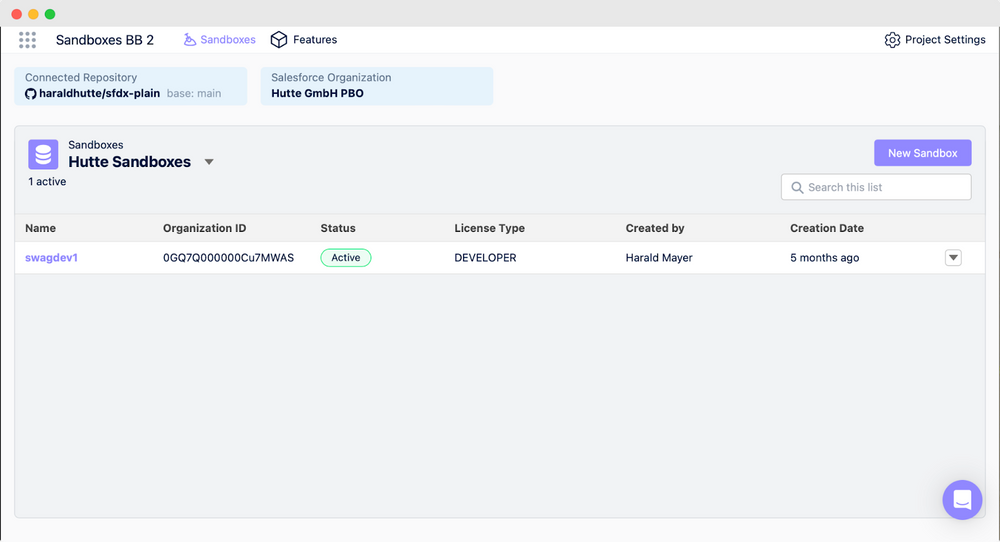Click the base: main branch label
Viewport: 1000px width, 542px height.
(x=194, y=93)
